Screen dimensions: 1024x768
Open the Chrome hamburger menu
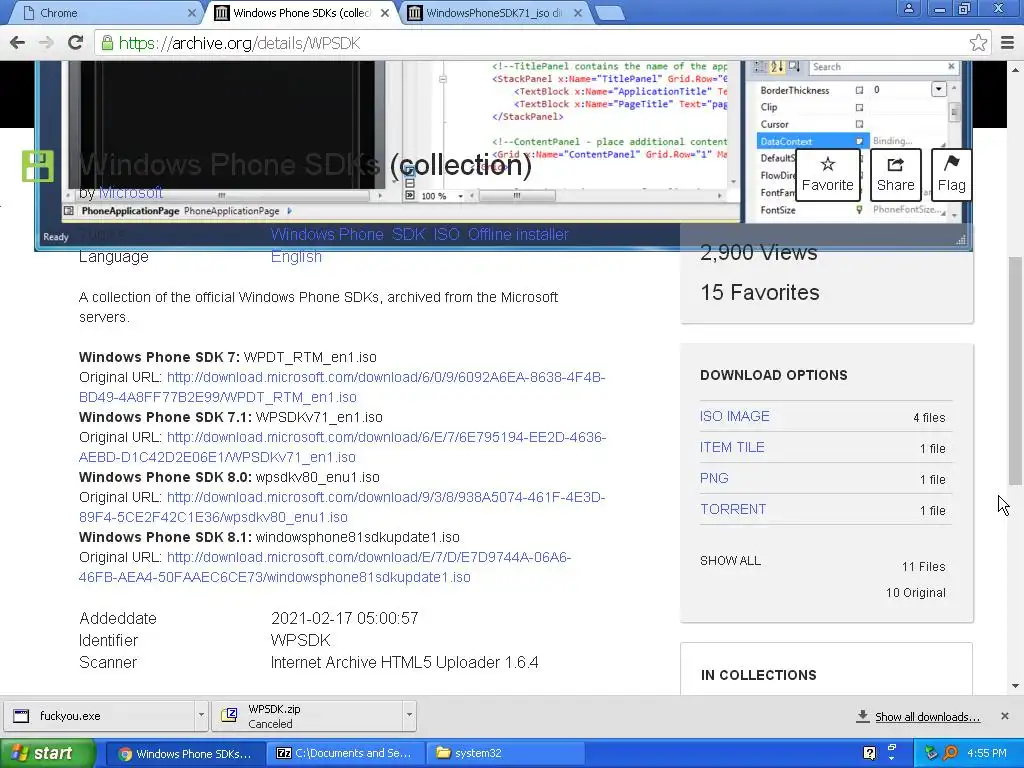[1007, 43]
